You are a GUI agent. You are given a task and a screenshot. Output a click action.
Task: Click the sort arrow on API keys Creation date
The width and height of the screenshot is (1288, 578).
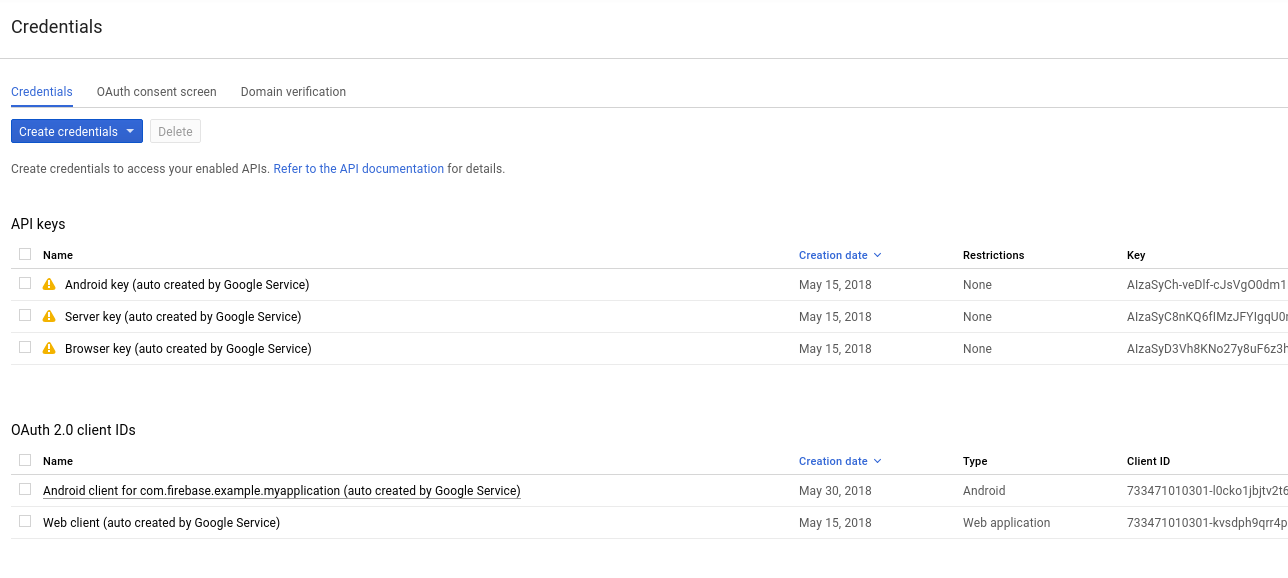877,255
